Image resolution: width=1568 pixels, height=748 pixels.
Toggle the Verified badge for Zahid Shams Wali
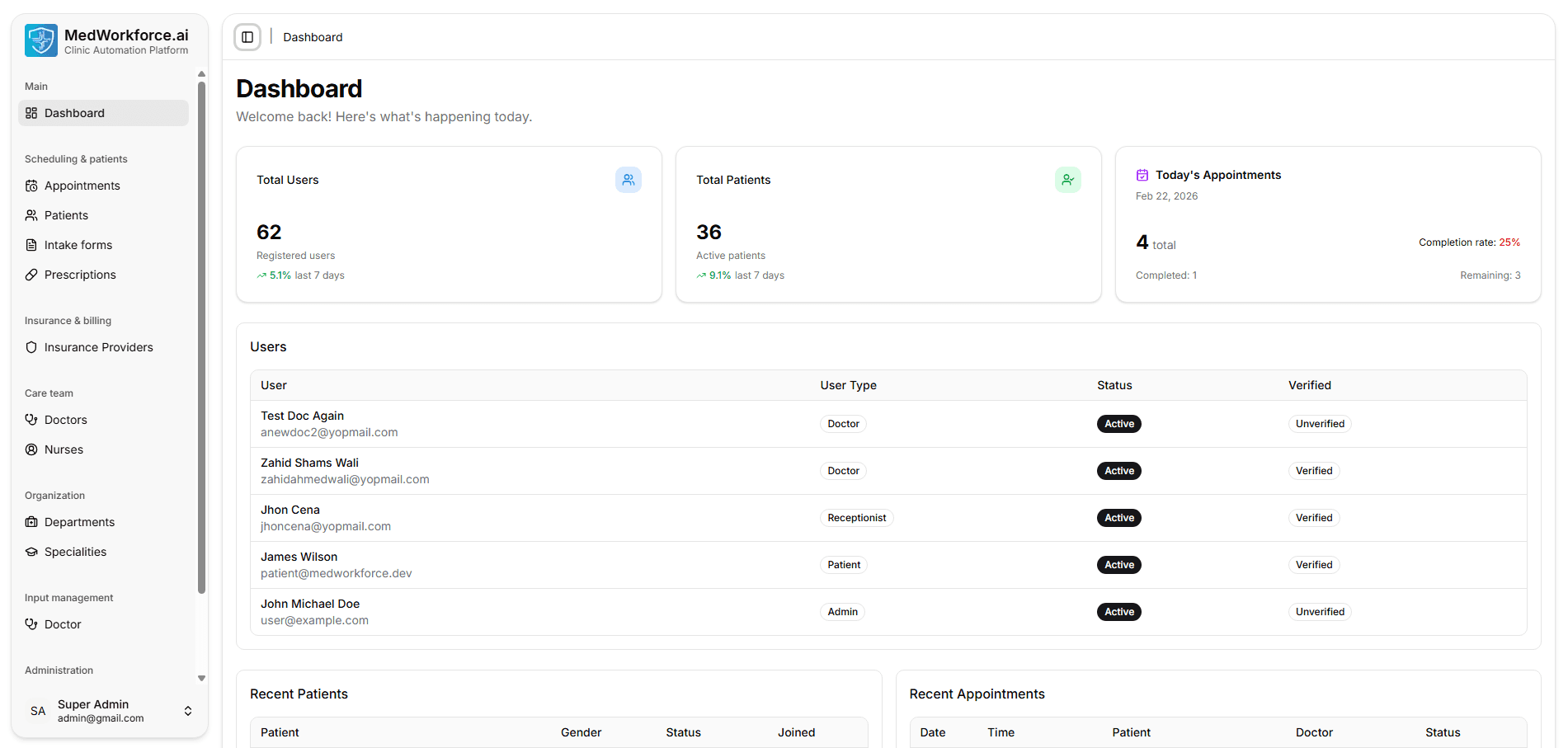[1314, 470]
